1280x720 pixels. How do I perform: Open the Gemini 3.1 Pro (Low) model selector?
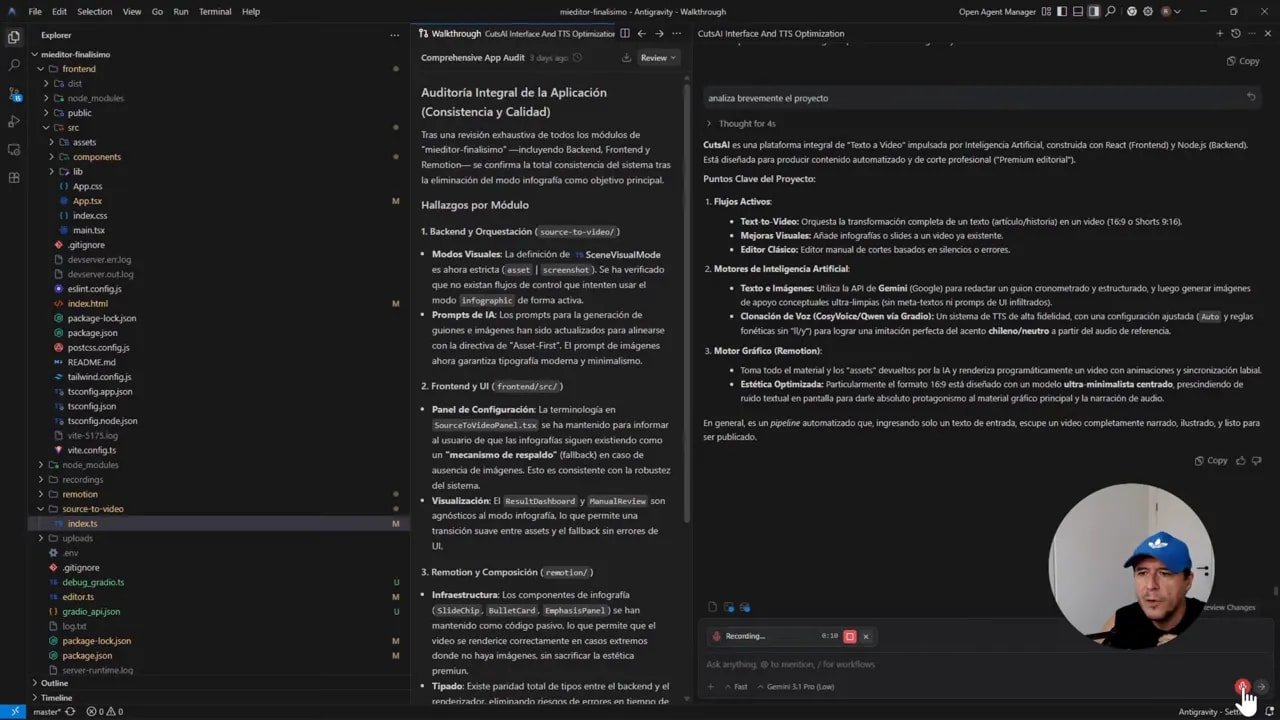click(796, 687)
